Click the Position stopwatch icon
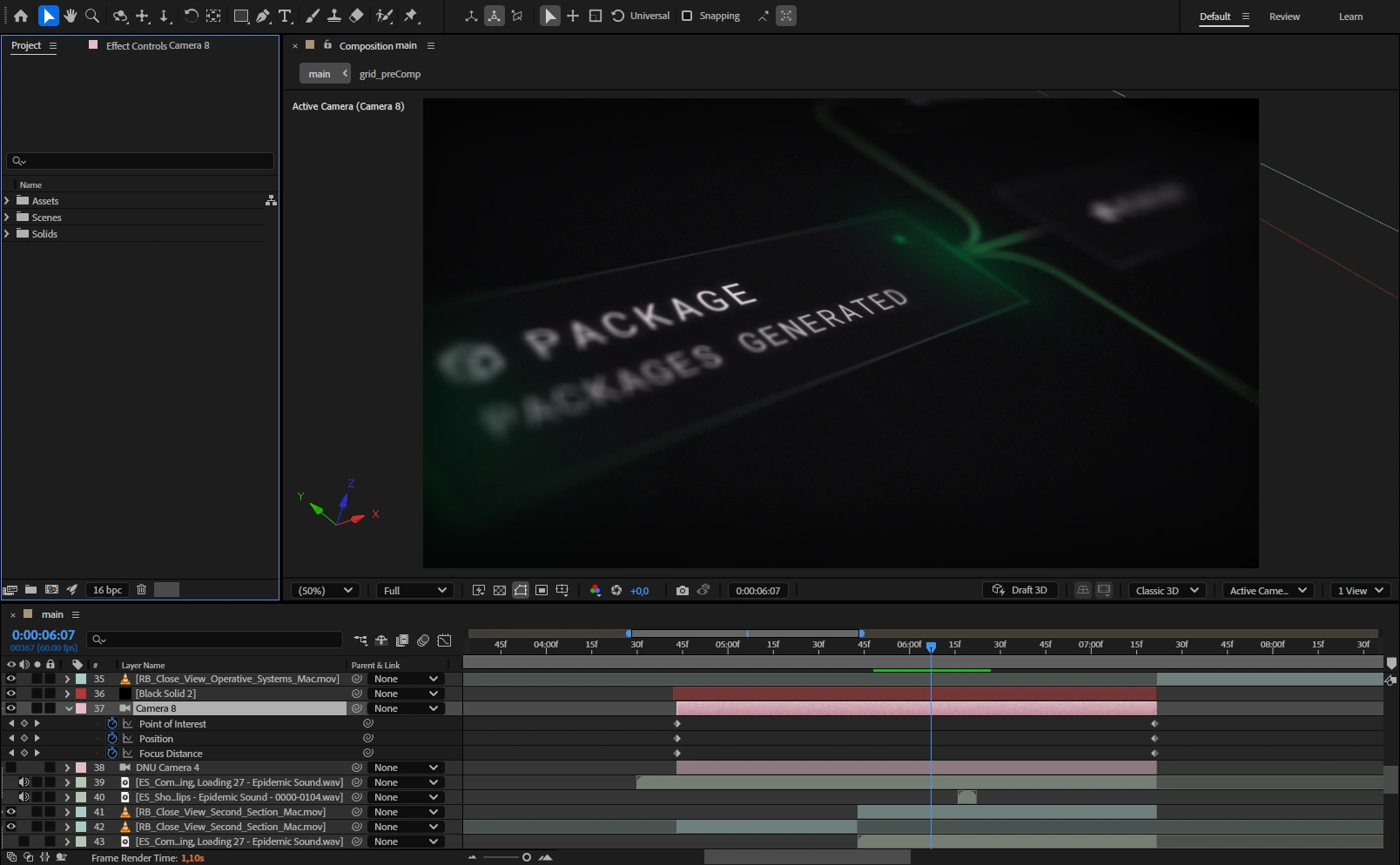 coord(112,739)
